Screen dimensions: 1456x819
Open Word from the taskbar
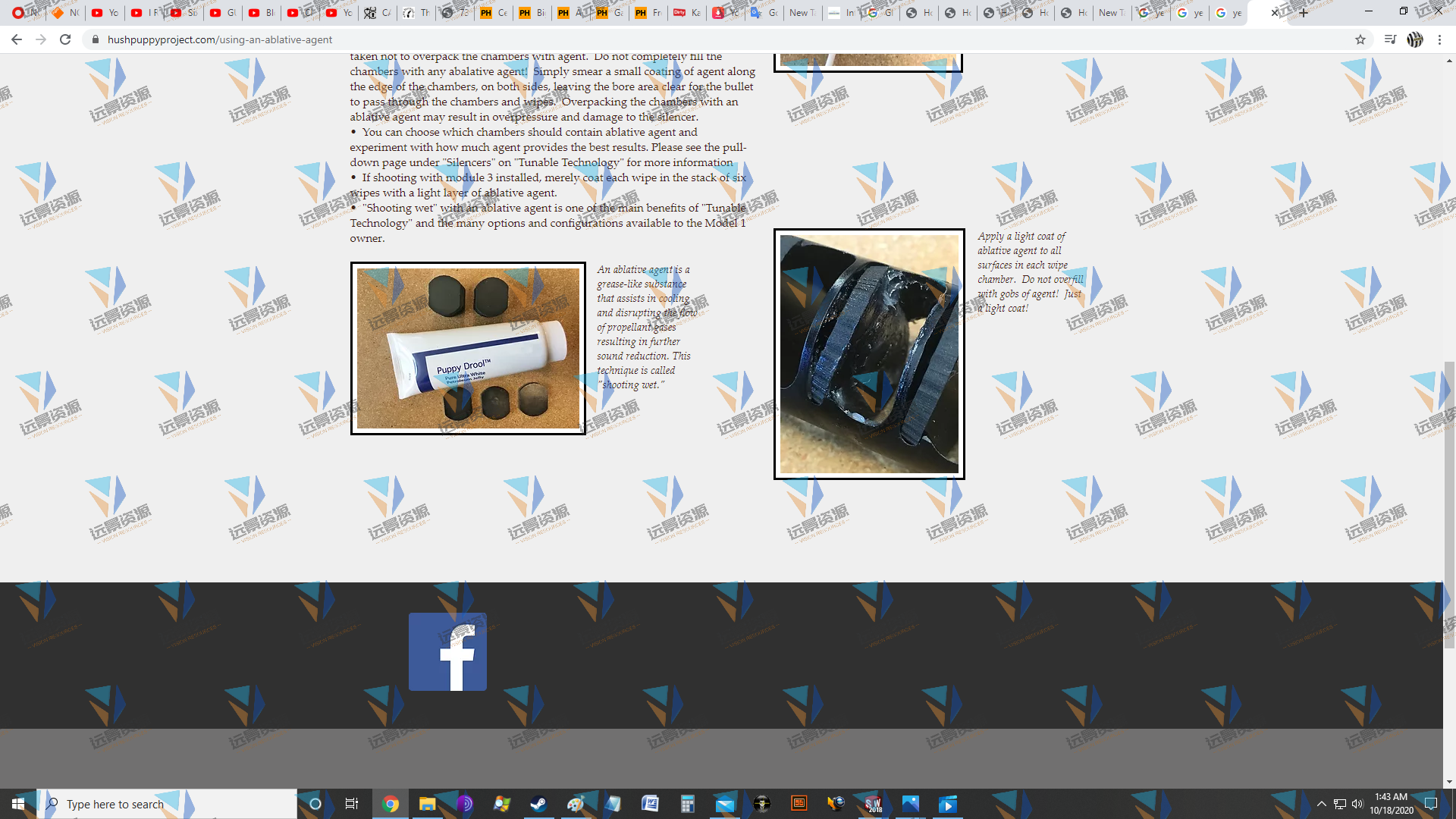click(x=650, y=804)
